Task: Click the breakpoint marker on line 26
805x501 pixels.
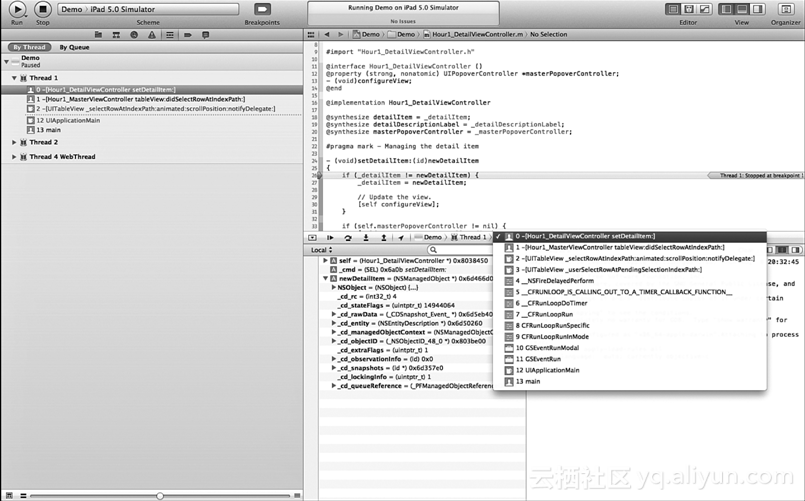Action: click(x=318, y=175)
